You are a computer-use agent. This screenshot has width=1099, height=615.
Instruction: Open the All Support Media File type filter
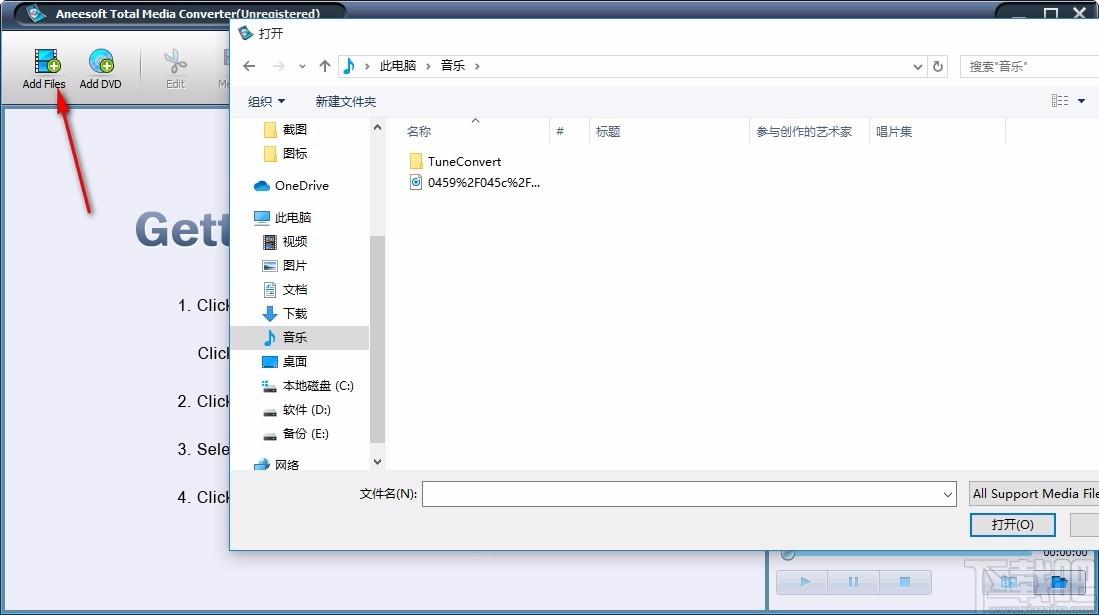pos(1035,494)
